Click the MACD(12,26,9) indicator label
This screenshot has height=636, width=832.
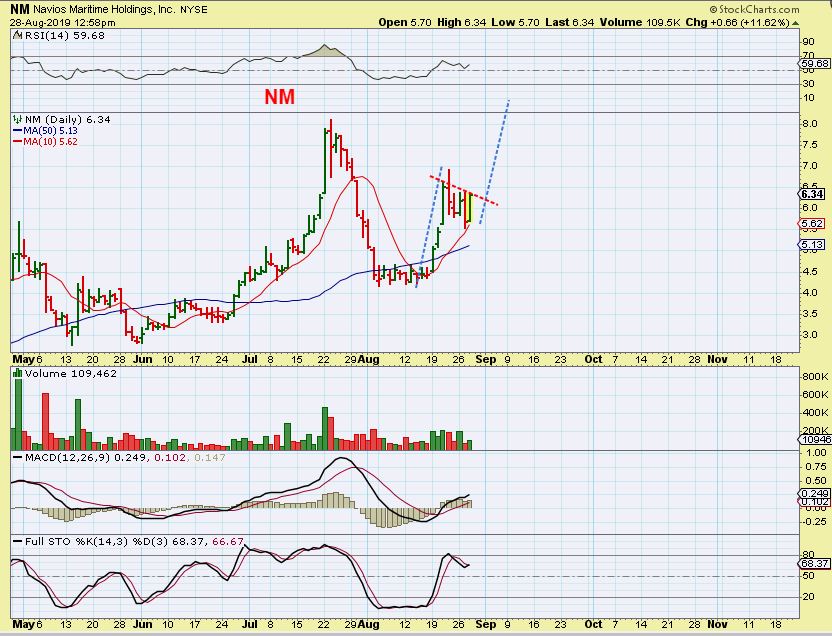point(67,457)
